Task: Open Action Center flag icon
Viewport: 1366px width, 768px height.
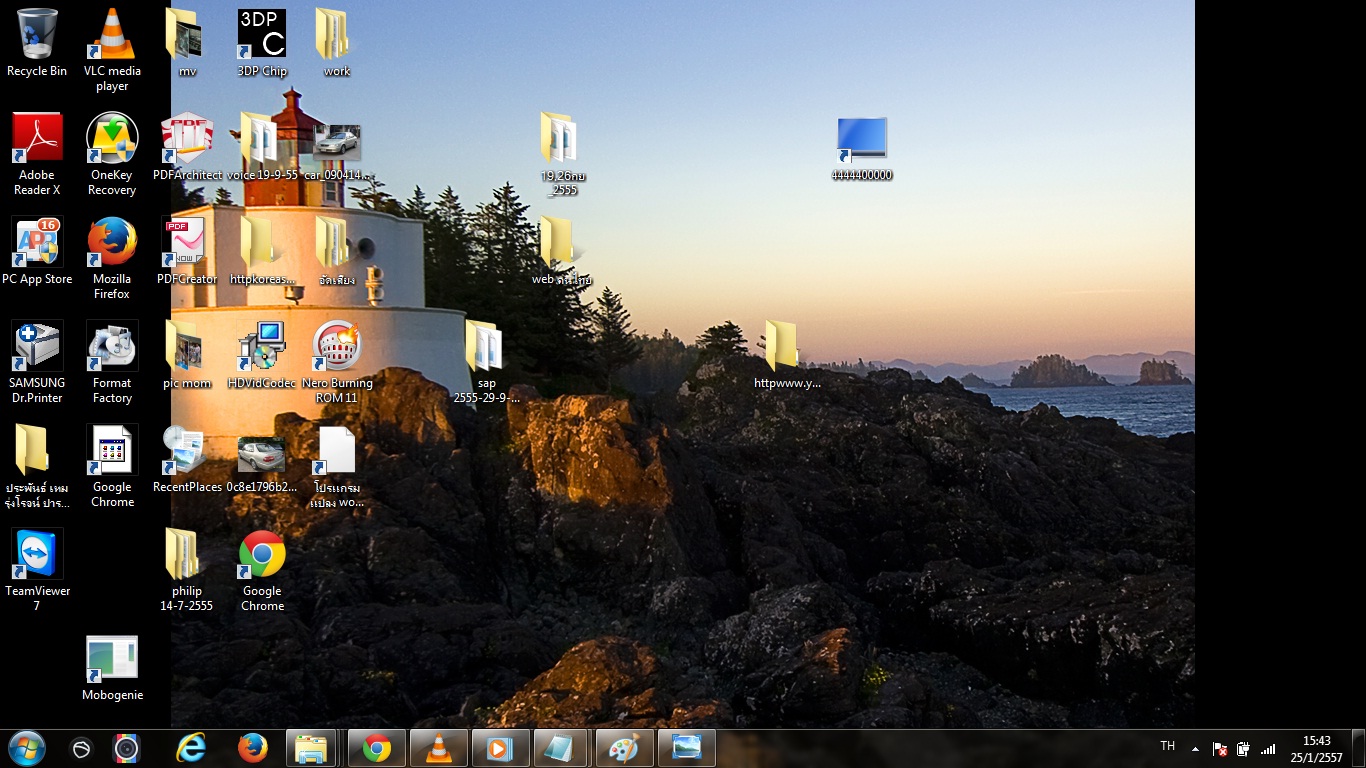Action: point(1220,749)
